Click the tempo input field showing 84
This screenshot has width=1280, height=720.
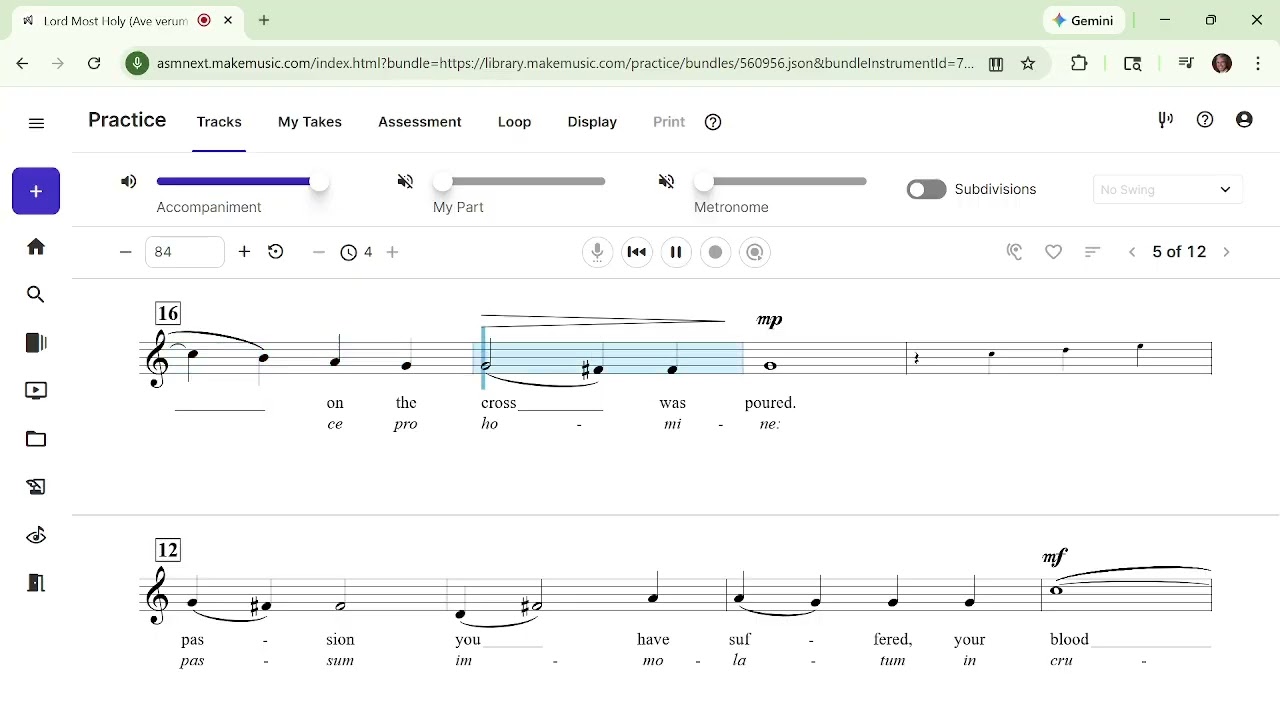[x=184, y=252]
